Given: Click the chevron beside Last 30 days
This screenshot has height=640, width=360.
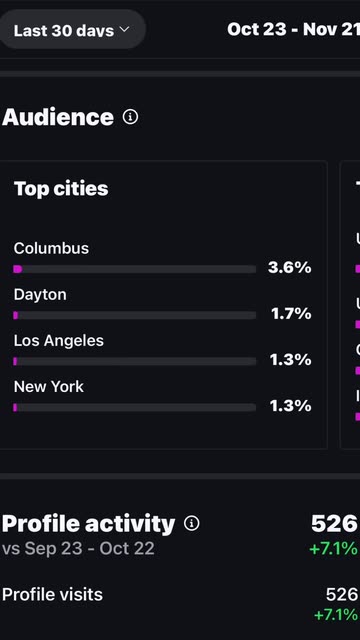Looking at the screenshot, I should pos(124,29).
